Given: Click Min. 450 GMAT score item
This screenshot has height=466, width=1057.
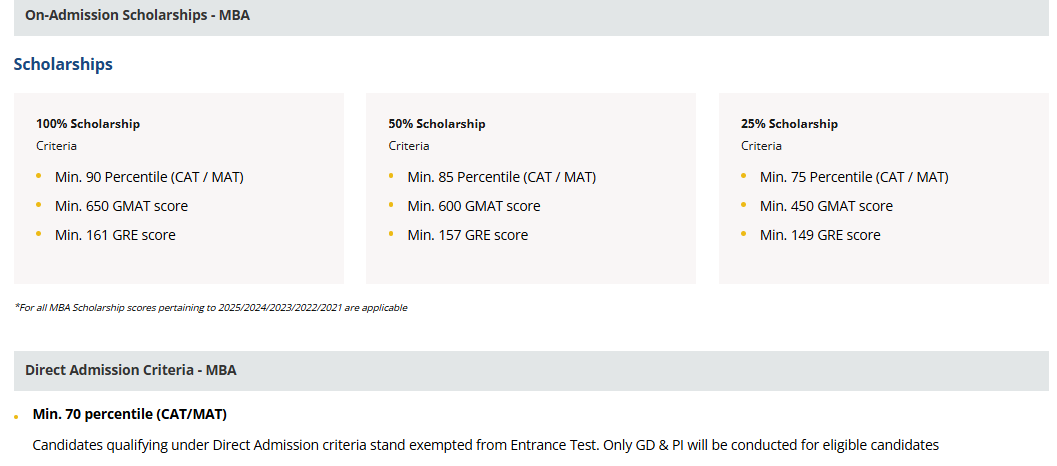Looking at the screenshot, I should point(826,206).
